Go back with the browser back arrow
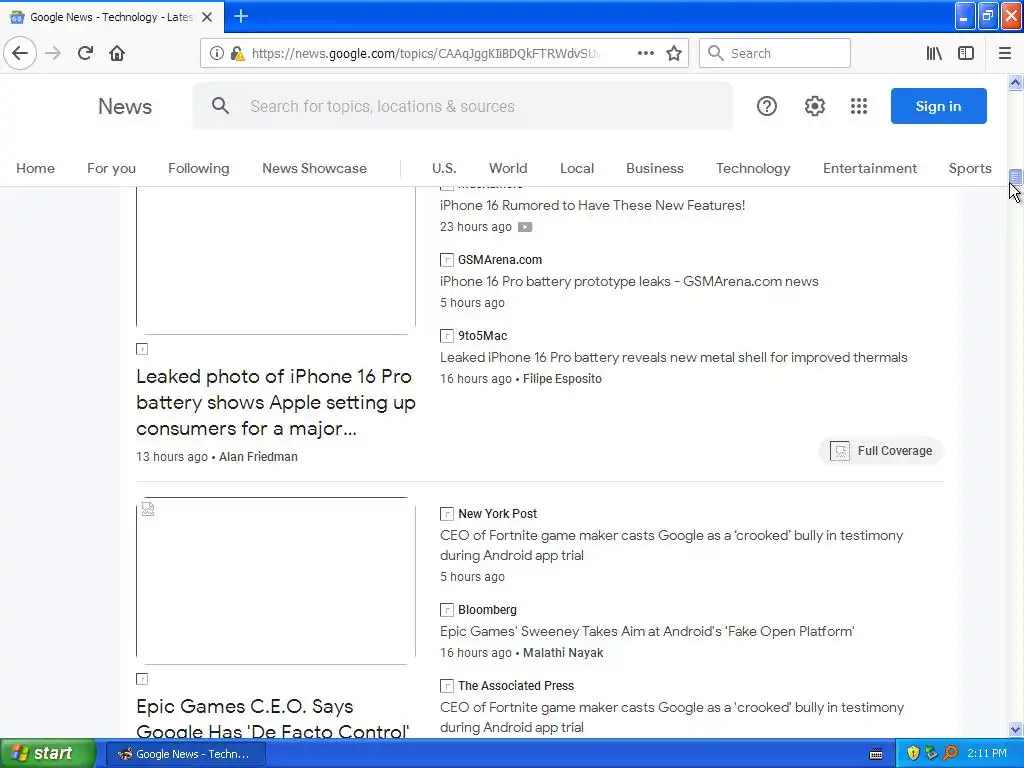The image size is (1024, 768). [x=20, y=53]
